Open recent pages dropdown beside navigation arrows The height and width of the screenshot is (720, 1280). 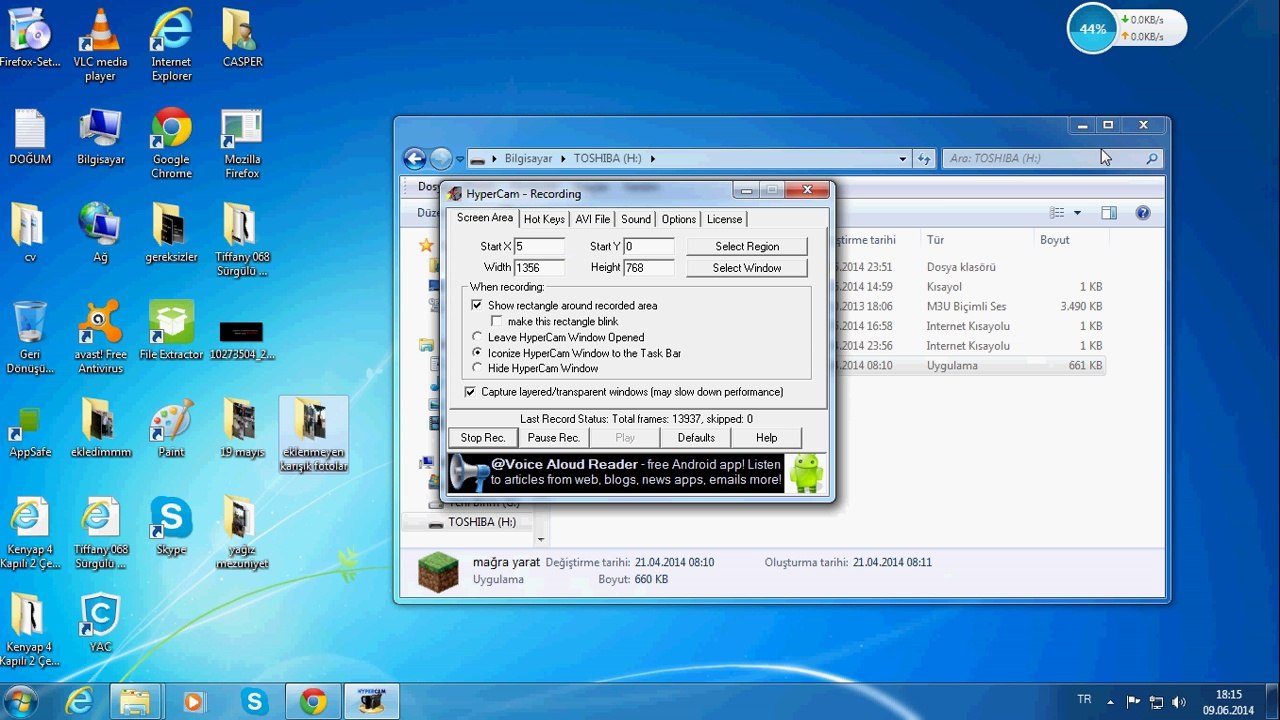(460, 159)
